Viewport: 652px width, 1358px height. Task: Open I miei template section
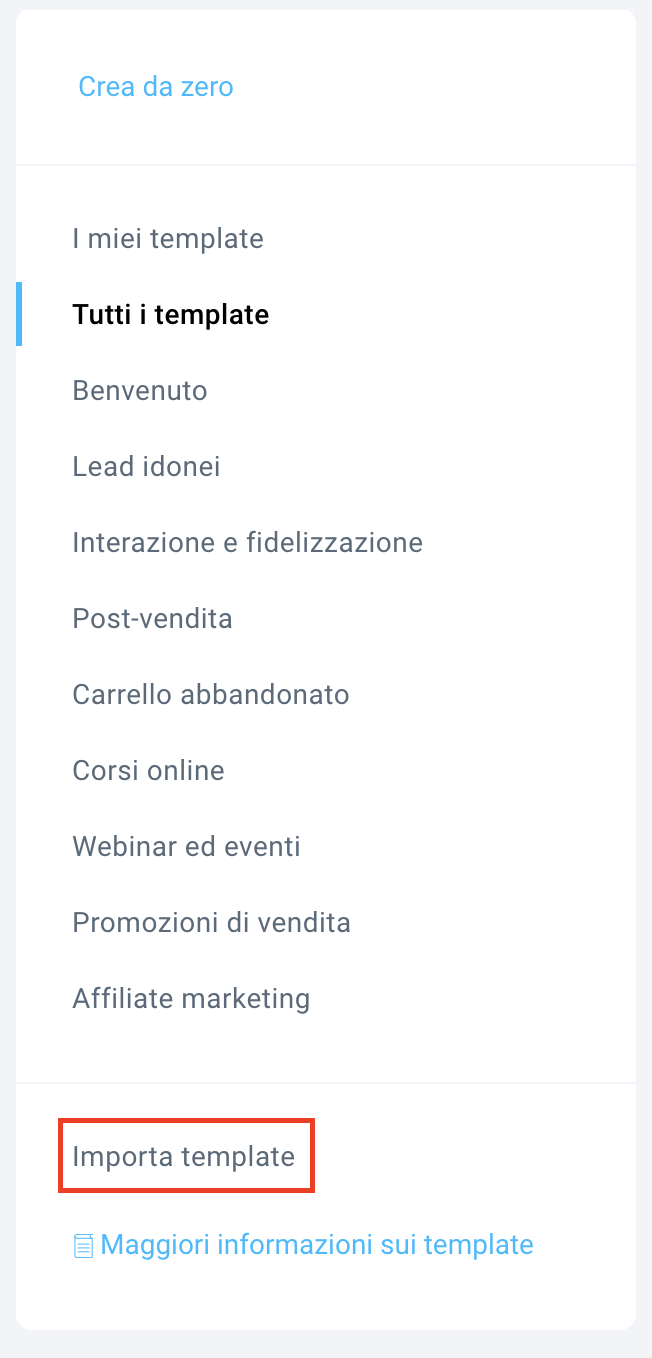coord(168,239)
